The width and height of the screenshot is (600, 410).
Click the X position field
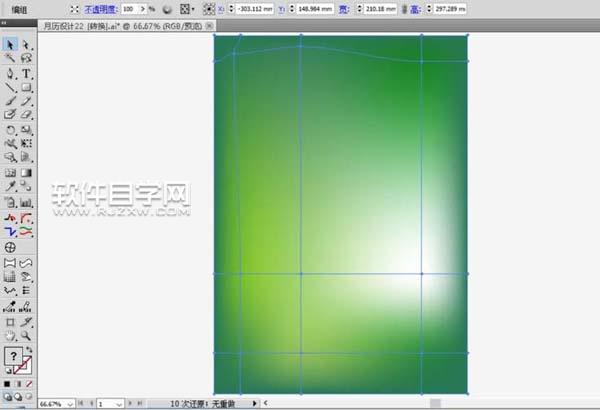click(255, 9)
